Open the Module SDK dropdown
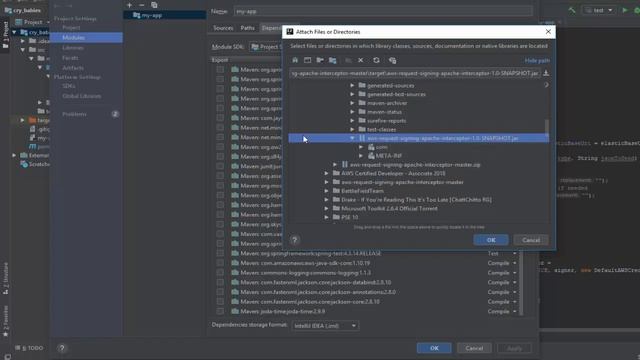Viewport: 640px width, 360px height. tap(266, 47)
